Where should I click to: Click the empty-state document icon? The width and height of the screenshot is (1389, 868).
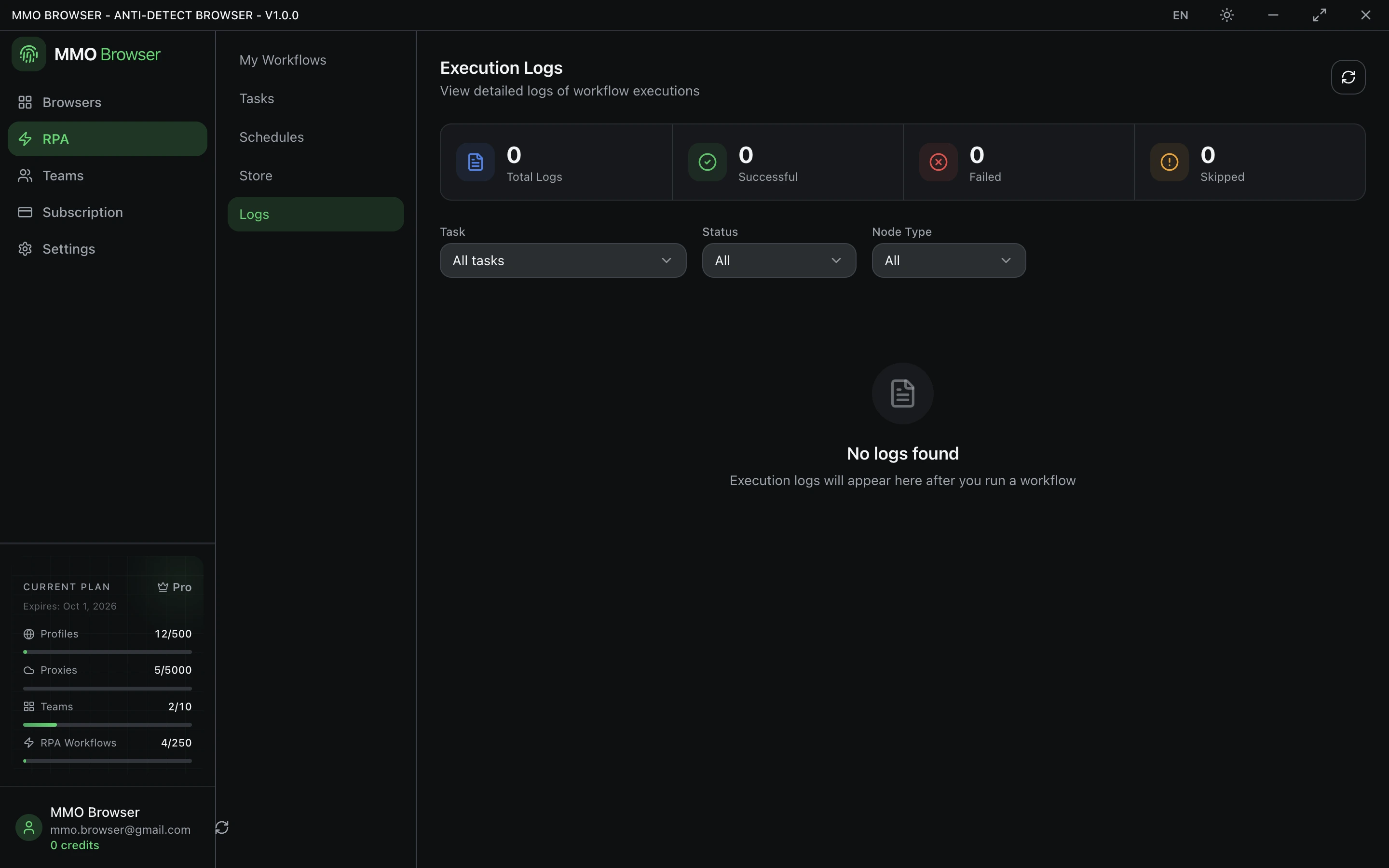point(902,393)
